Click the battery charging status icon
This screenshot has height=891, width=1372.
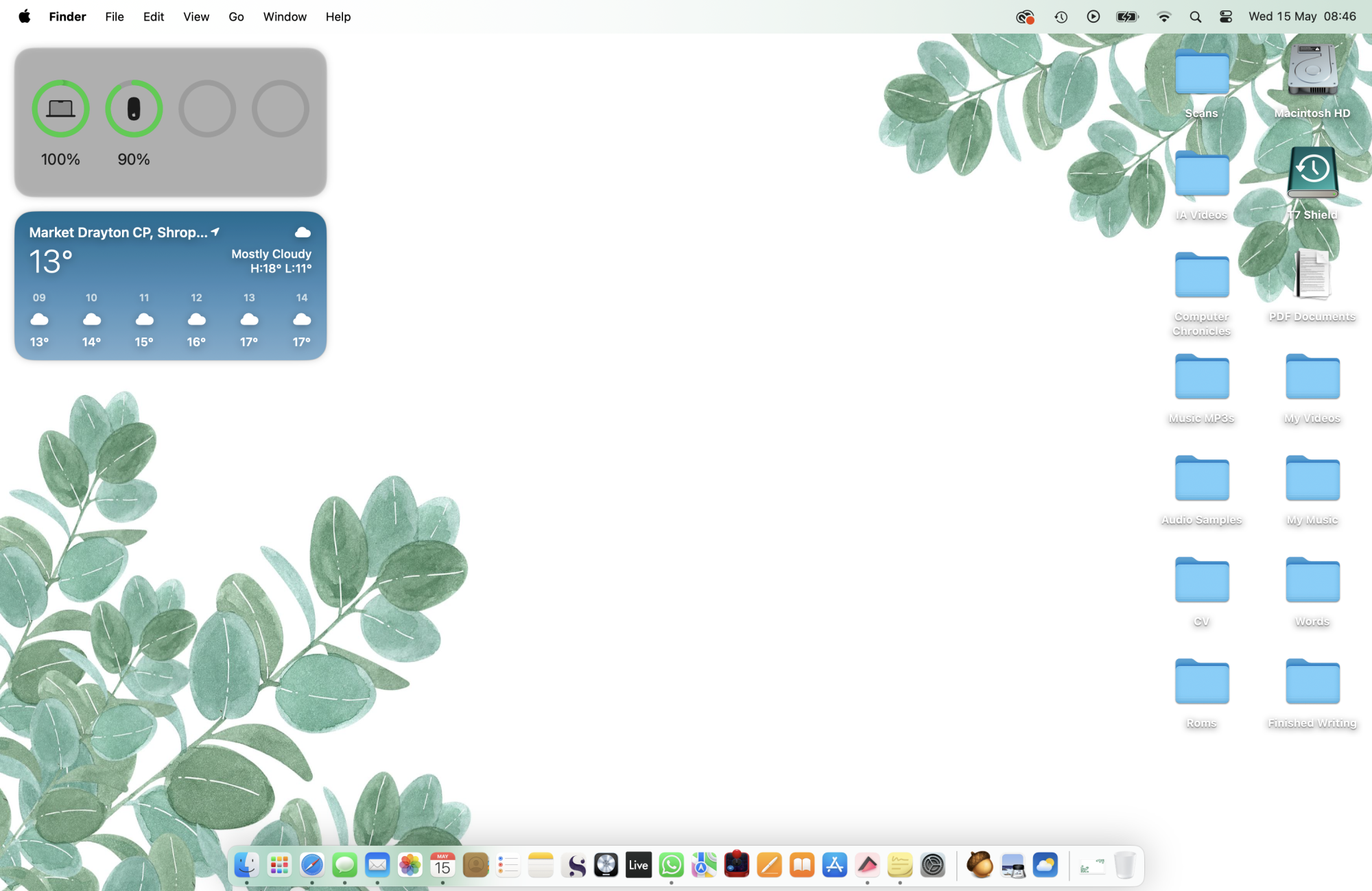coord(1127,16)
